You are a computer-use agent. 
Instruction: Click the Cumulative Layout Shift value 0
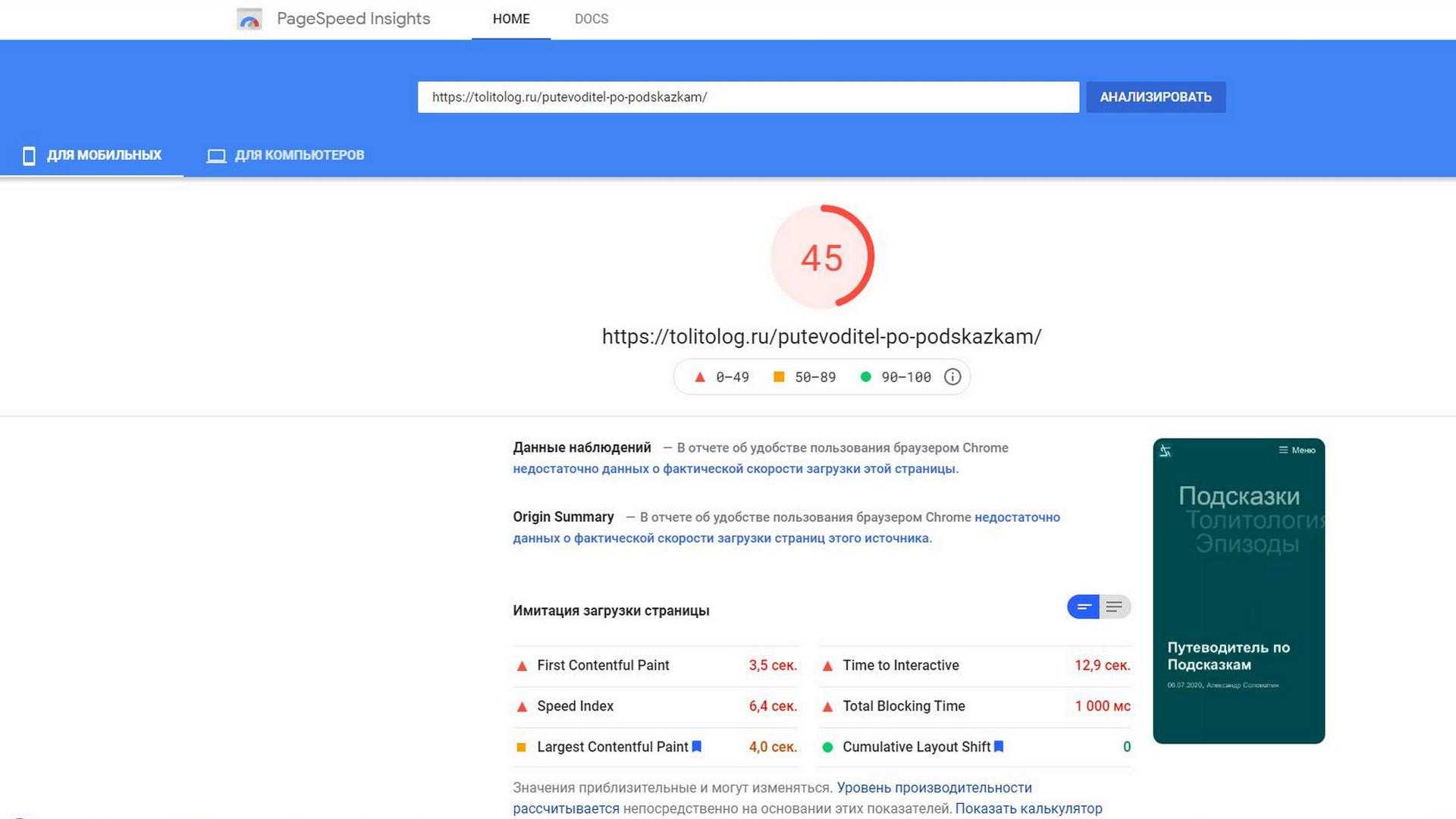pos(1127,747)
